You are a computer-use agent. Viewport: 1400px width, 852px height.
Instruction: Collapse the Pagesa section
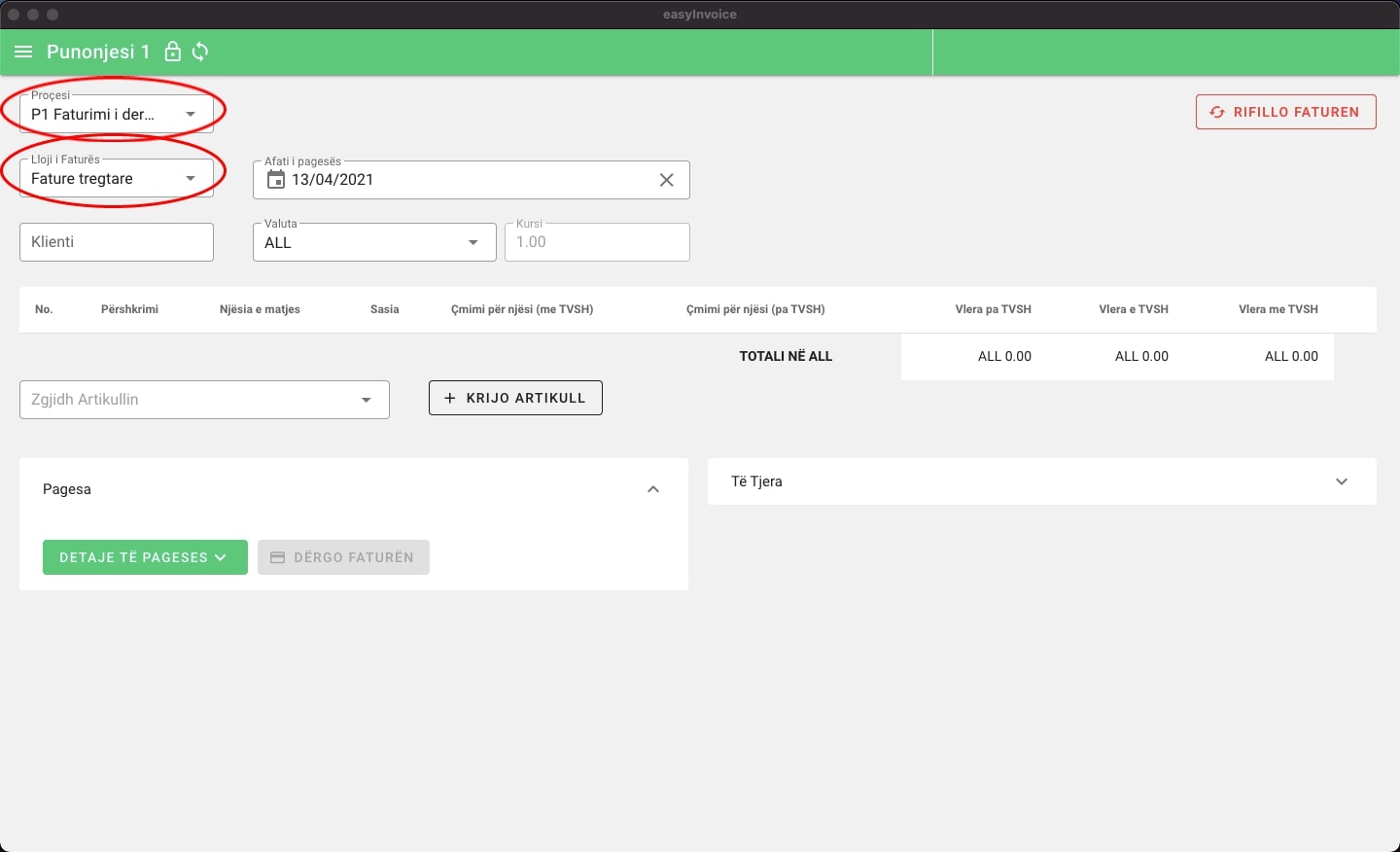[x=653, y=489]
